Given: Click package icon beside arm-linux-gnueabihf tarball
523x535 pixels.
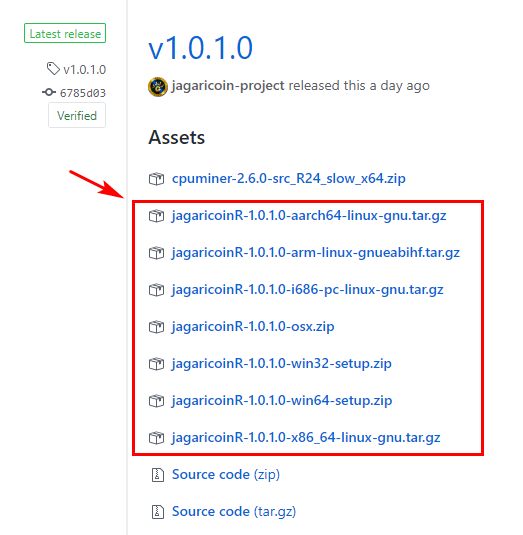Looking at the screenshot, I should coord(156,253).
